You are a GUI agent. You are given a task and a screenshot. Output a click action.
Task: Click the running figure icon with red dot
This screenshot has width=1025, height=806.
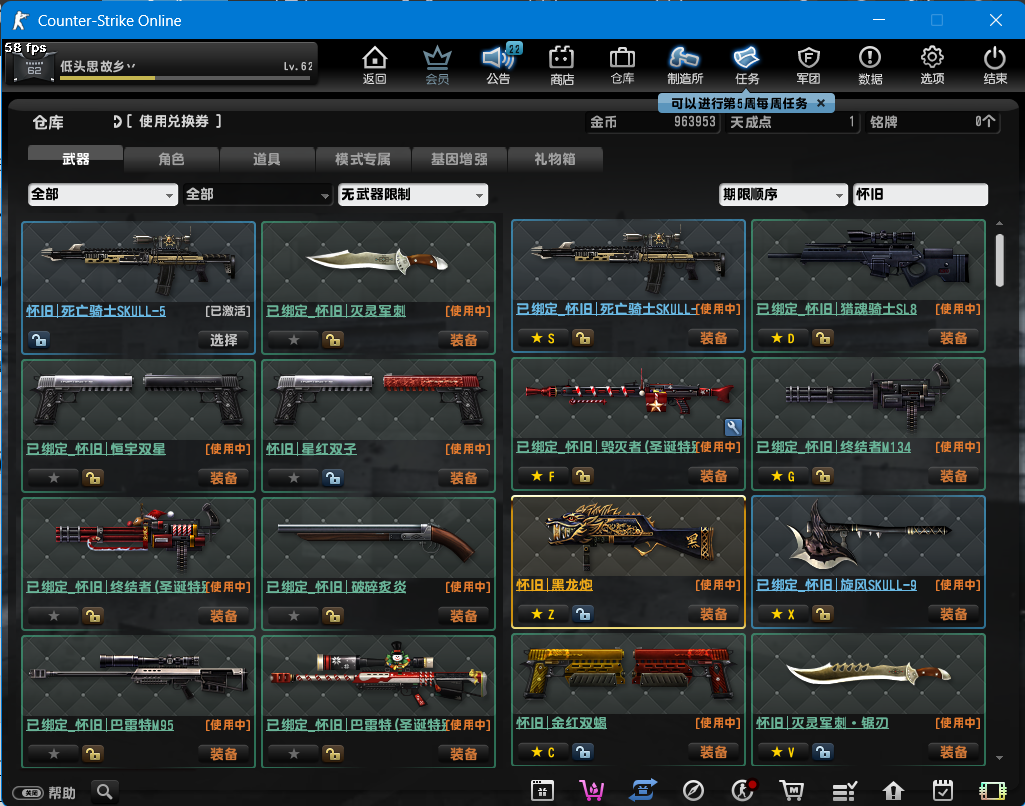click(743, 791)
